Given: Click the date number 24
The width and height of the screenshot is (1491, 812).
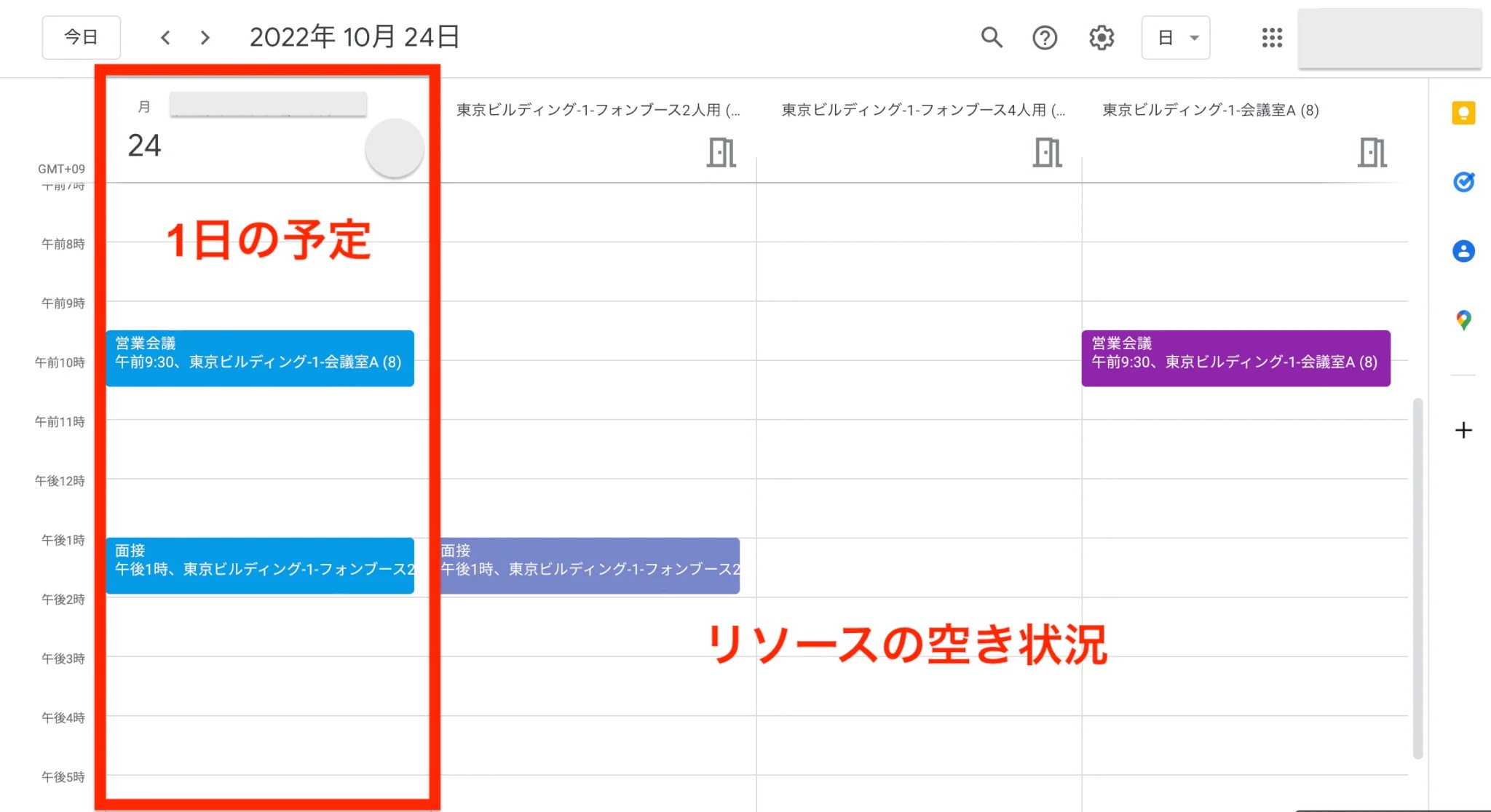Looking at the screenshot, I should [x=146, y=145].
